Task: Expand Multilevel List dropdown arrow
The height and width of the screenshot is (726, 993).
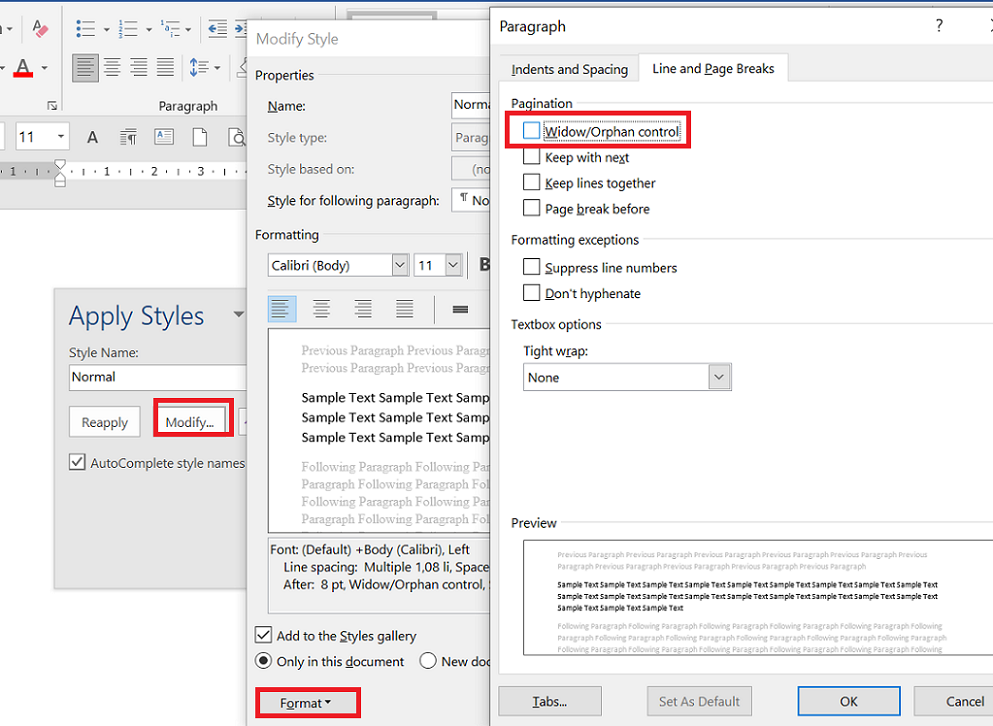Action: [x=188, y=29]
